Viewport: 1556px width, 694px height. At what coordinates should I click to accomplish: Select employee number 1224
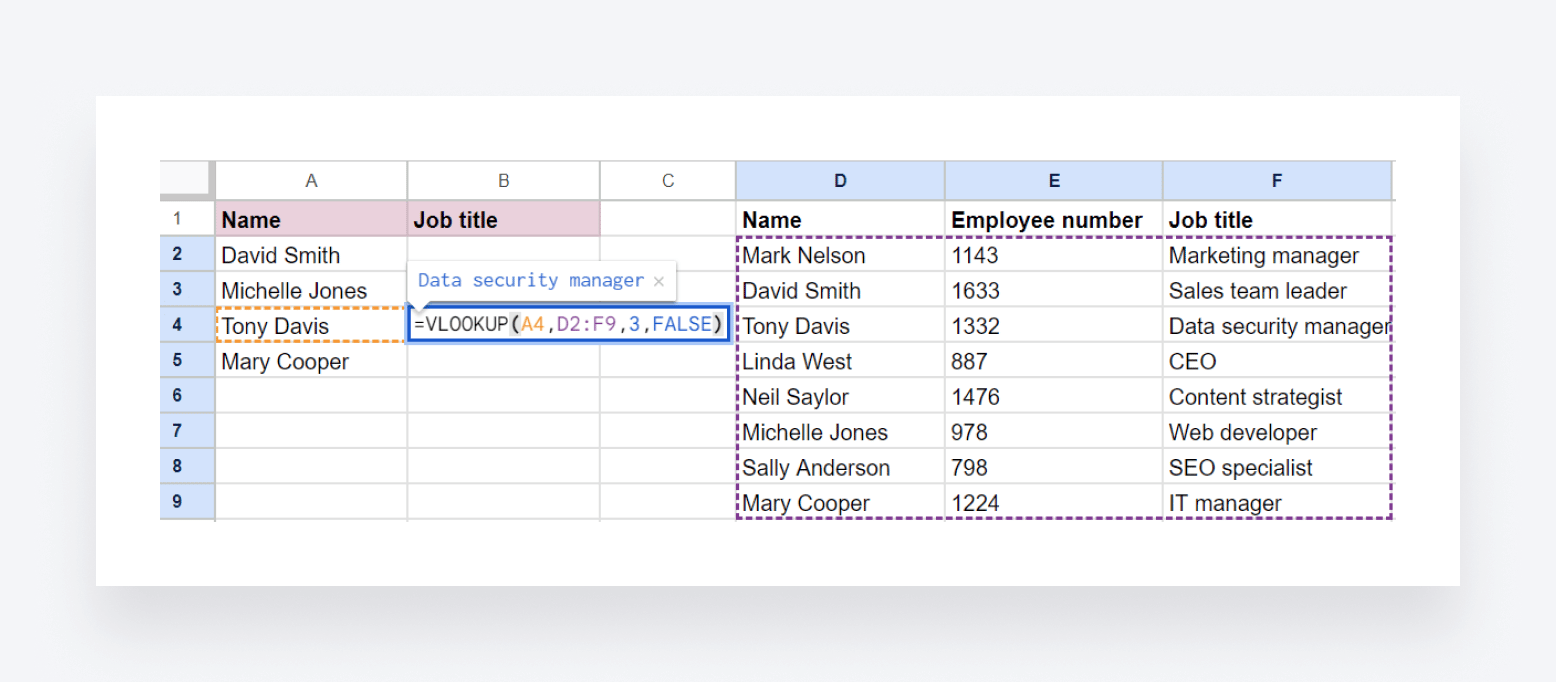click(1054, 503)
